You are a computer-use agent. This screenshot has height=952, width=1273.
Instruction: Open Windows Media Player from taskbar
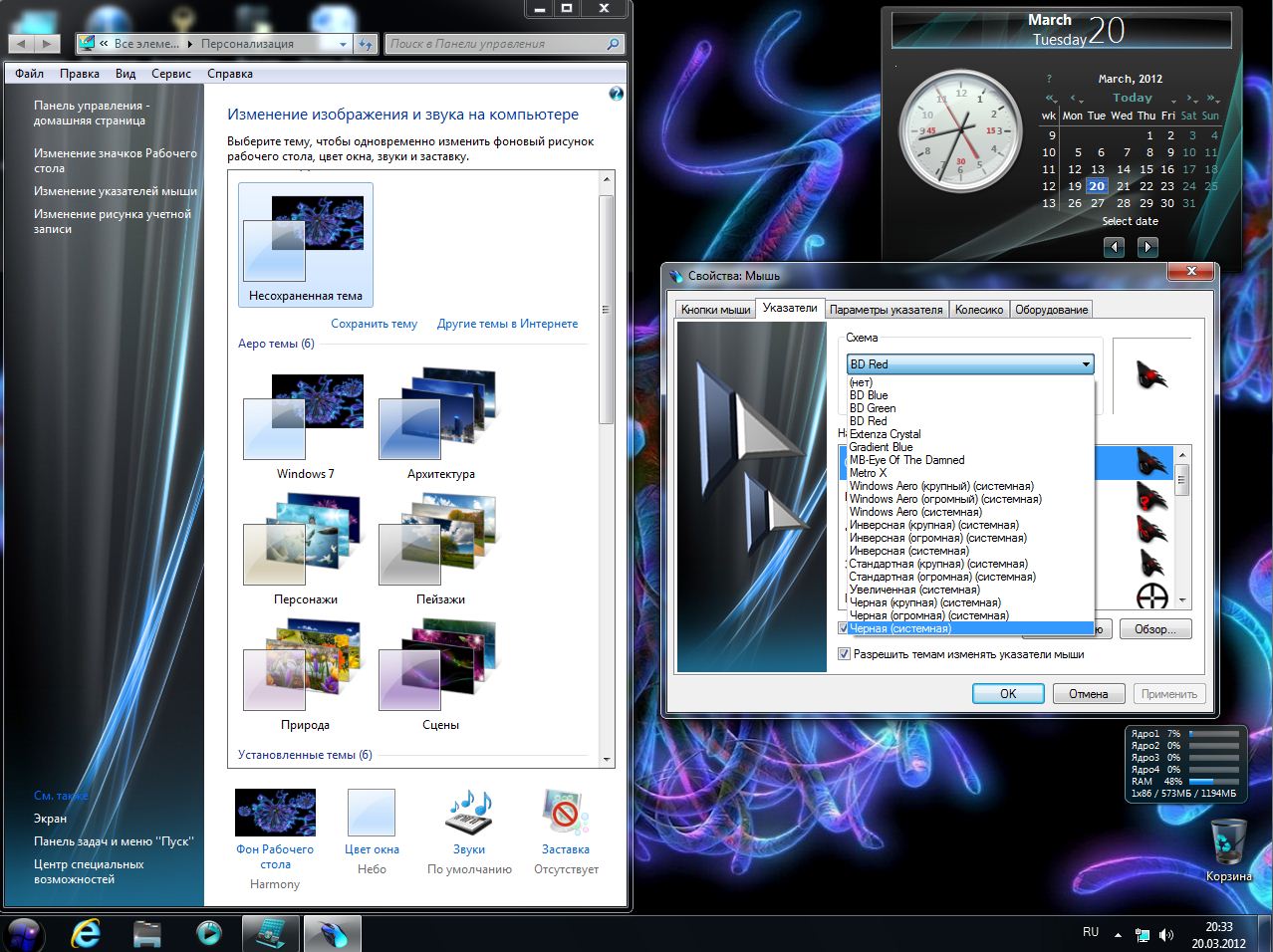(208, 933)
